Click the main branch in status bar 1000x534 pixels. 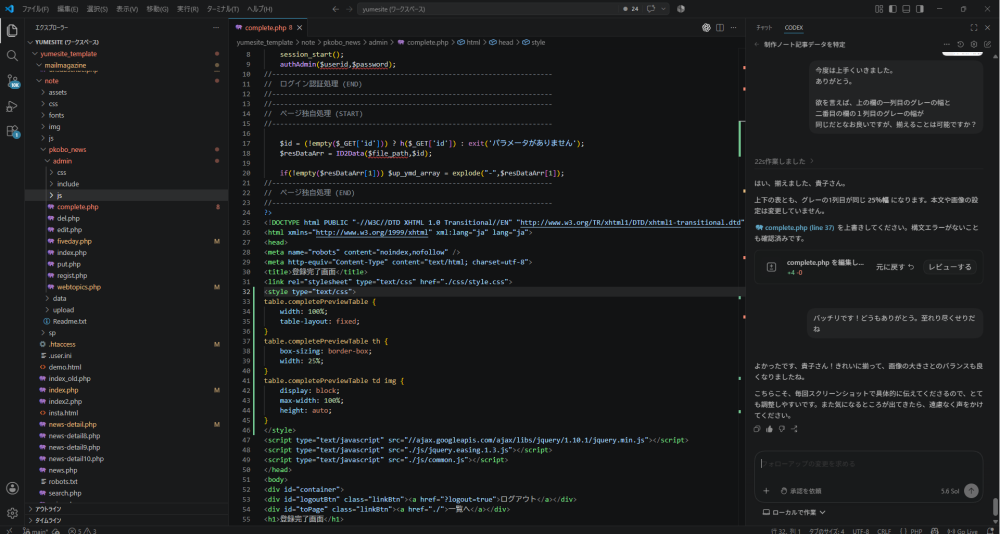tap(38, 531)
